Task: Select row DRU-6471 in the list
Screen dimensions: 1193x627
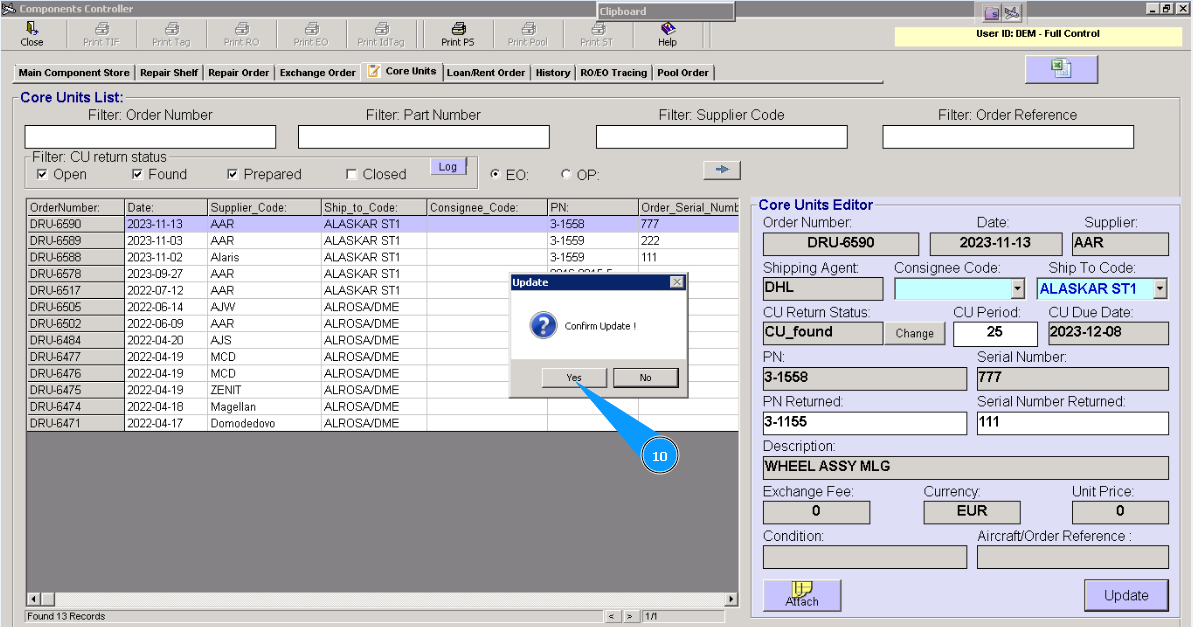Action: click(383, 423)
